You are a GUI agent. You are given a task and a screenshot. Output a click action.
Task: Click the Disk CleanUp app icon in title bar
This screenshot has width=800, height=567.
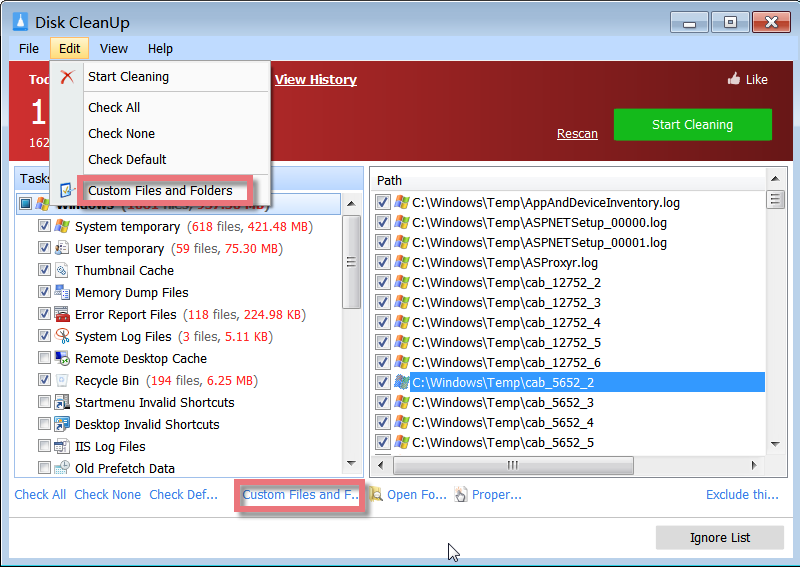(20, 22)
